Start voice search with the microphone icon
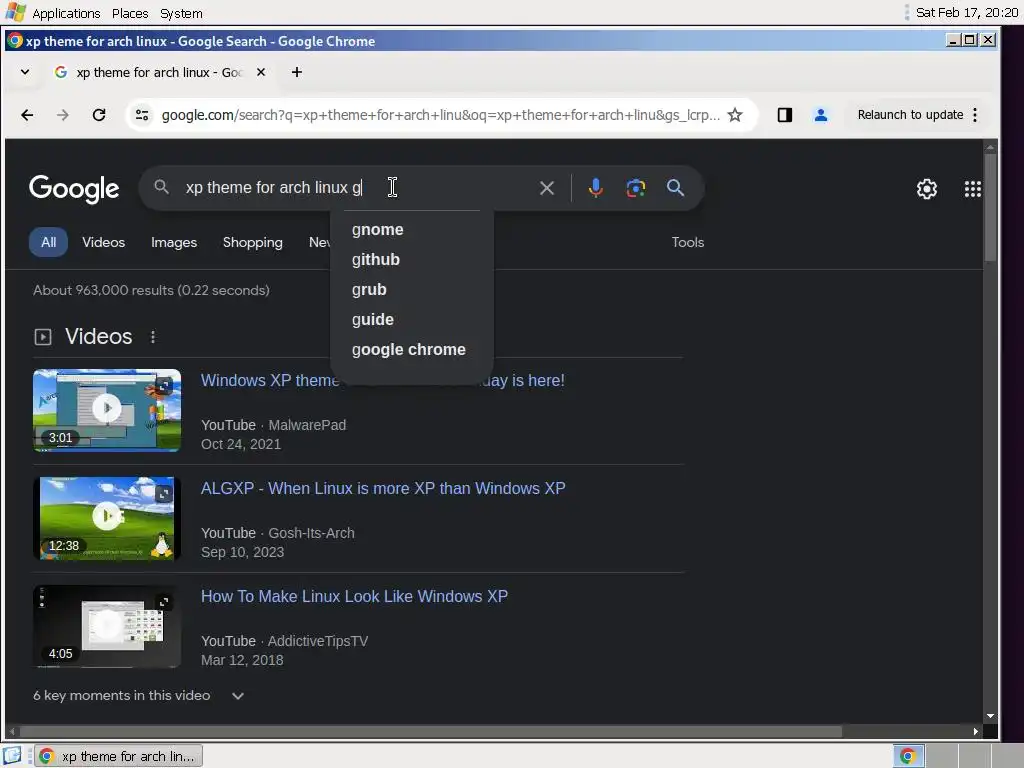 (x=595, y=188)
